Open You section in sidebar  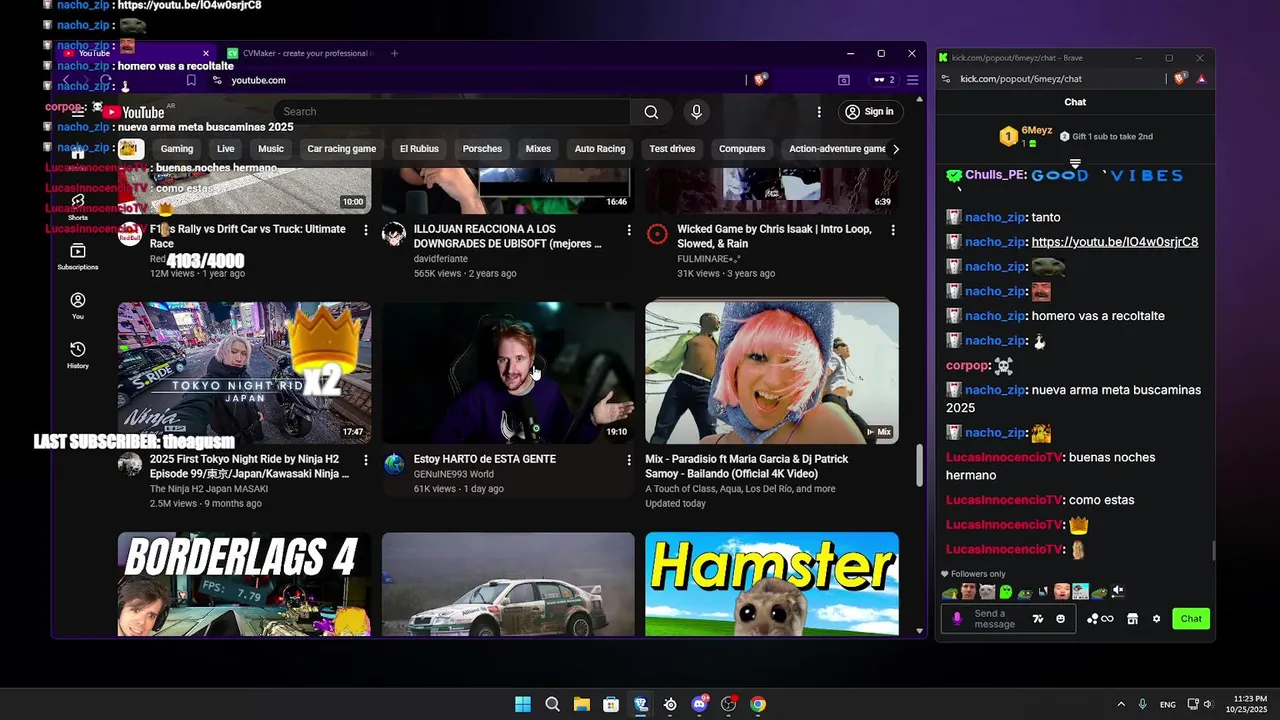click(78, 305)
